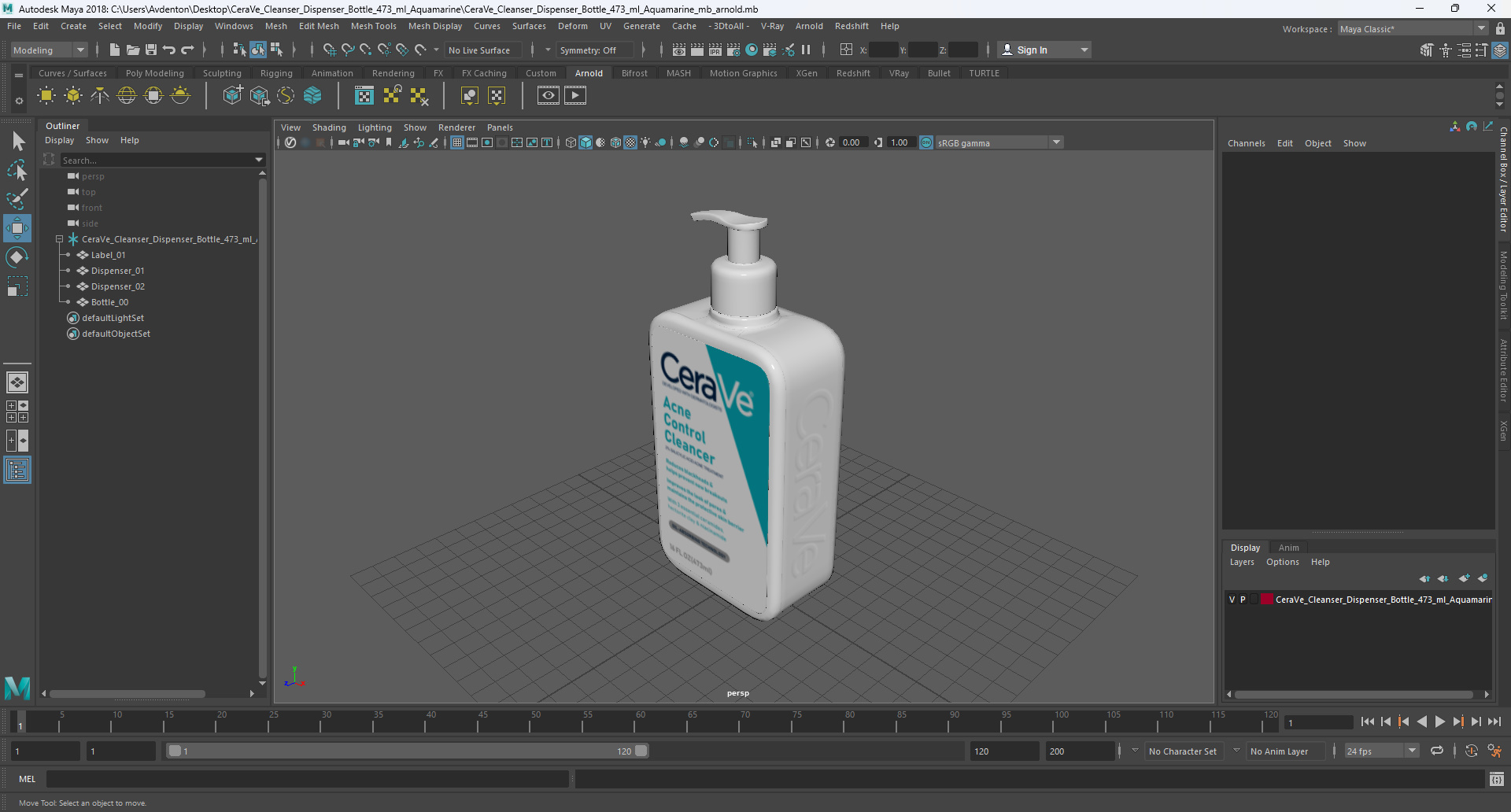Image resolution: width=1511 pixels, height=812 pixels.
Task: Toggle layer visibility V box
Action: click(1232, 600)
